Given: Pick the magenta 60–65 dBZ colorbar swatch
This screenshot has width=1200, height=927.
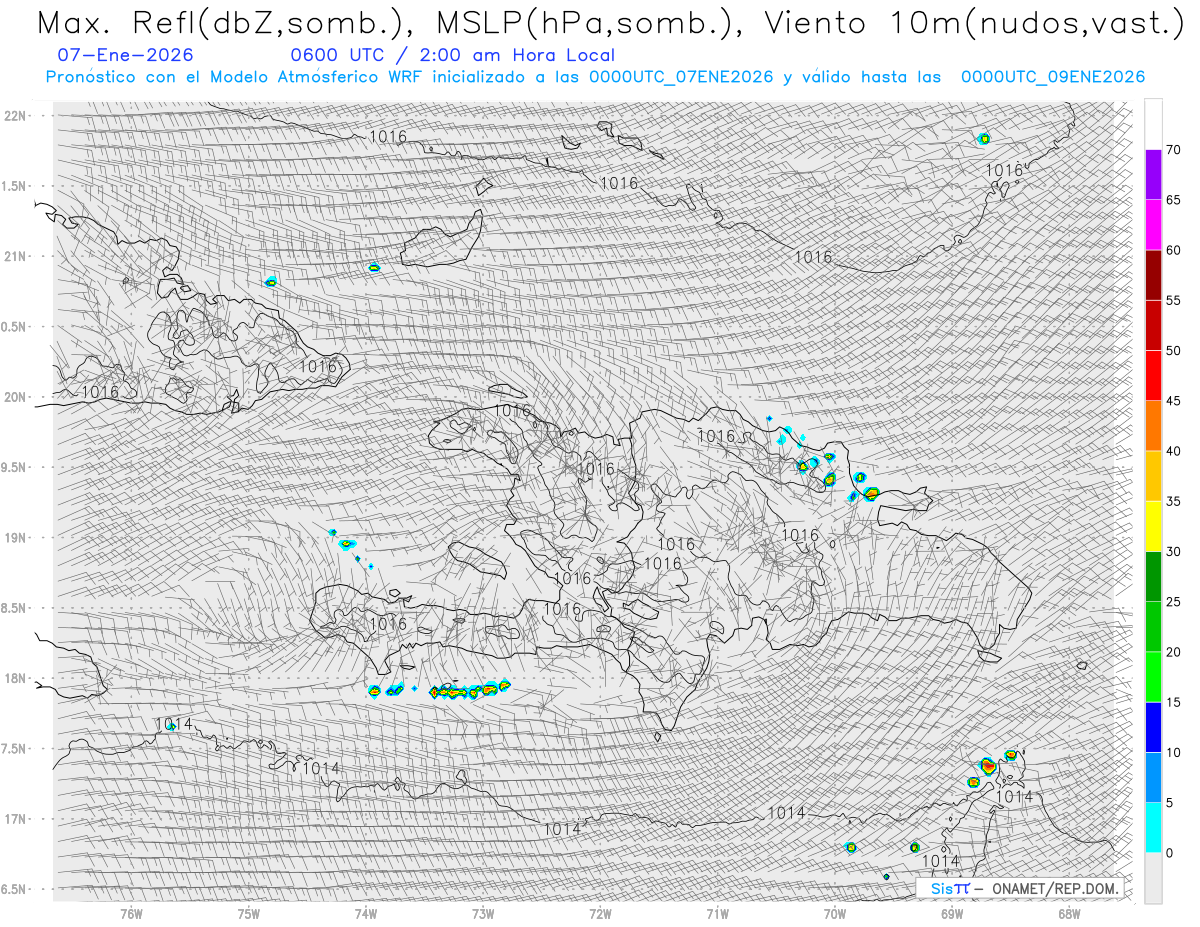Looking at the screenshot, I should [x=1153, y=224].
